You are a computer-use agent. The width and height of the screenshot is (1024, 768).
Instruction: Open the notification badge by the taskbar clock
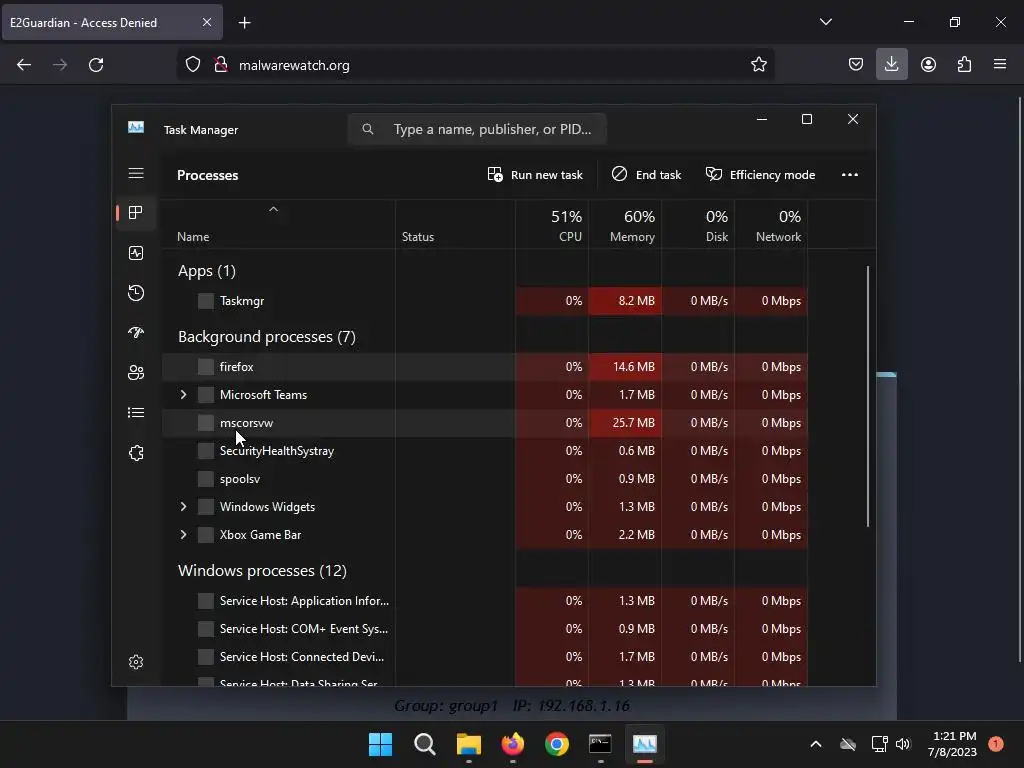[996, 744]
